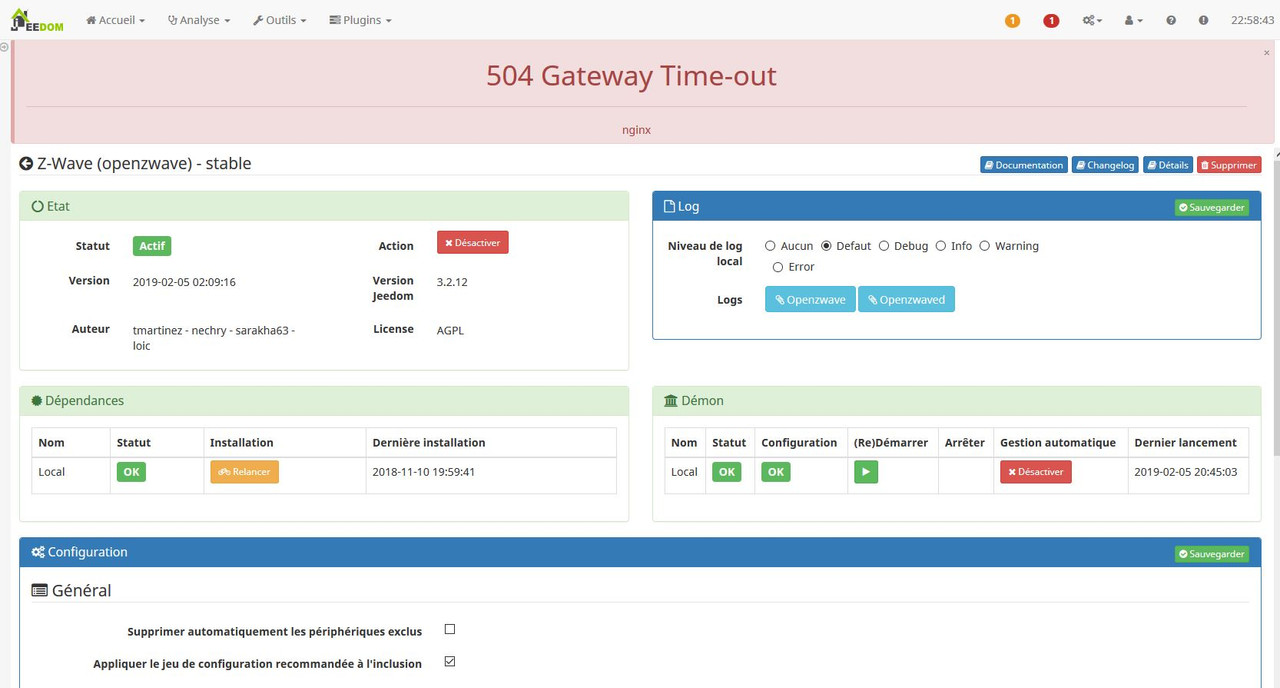The height and width of the screenshot is (688, 1280).
Task: Click Désactiver in the Etat panel
Action: click(472, 242)
